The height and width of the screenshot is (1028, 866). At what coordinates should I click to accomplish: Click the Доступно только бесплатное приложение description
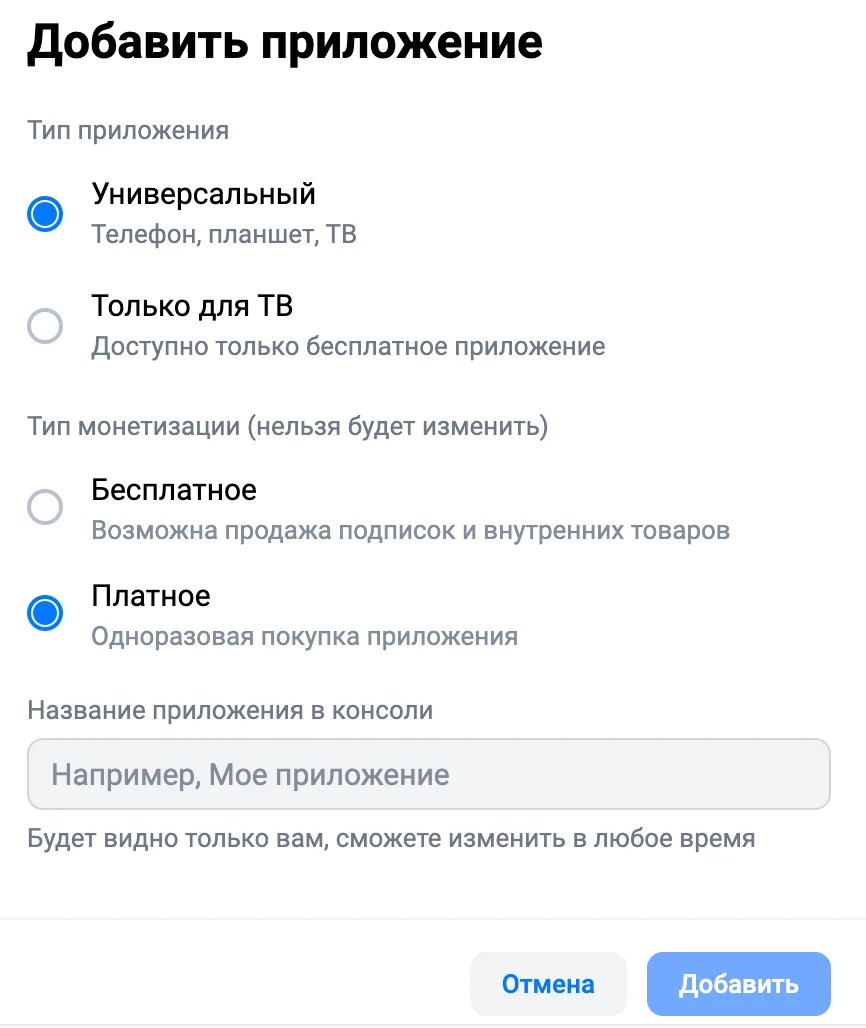tap(348, 347)
